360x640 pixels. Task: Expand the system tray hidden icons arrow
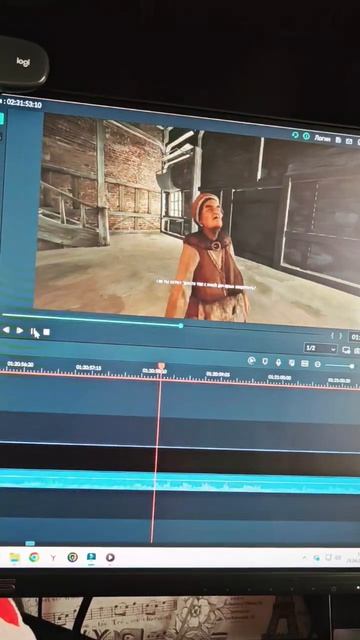pyautogui.click(x=304, y=557)
